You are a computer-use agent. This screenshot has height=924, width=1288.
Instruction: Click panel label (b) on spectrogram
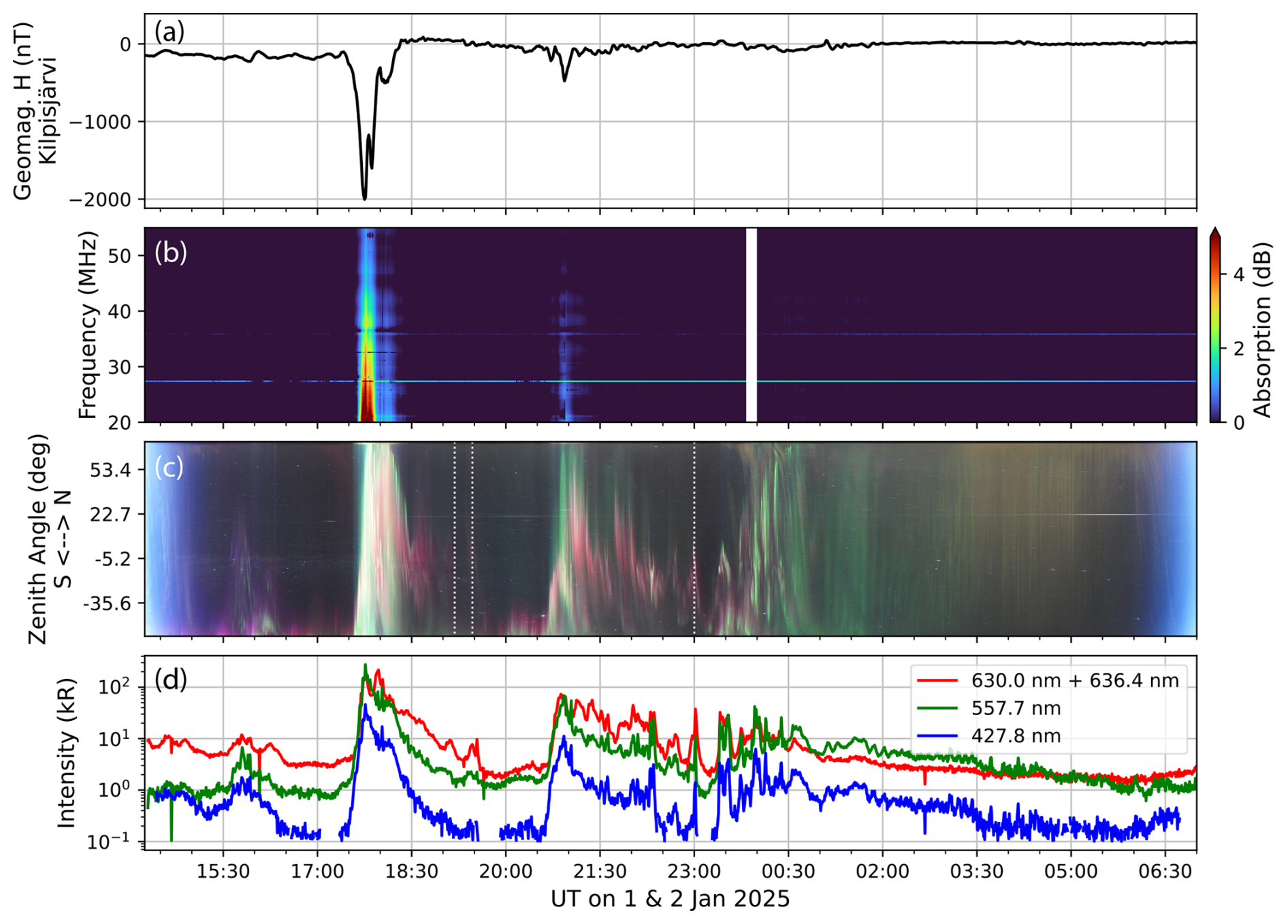click(170, 253)
